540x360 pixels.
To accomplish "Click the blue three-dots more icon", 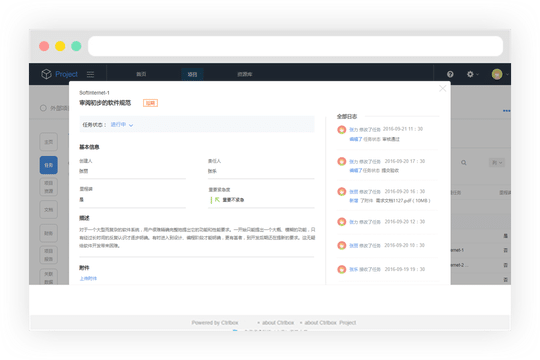I will [x=506, y=111].
